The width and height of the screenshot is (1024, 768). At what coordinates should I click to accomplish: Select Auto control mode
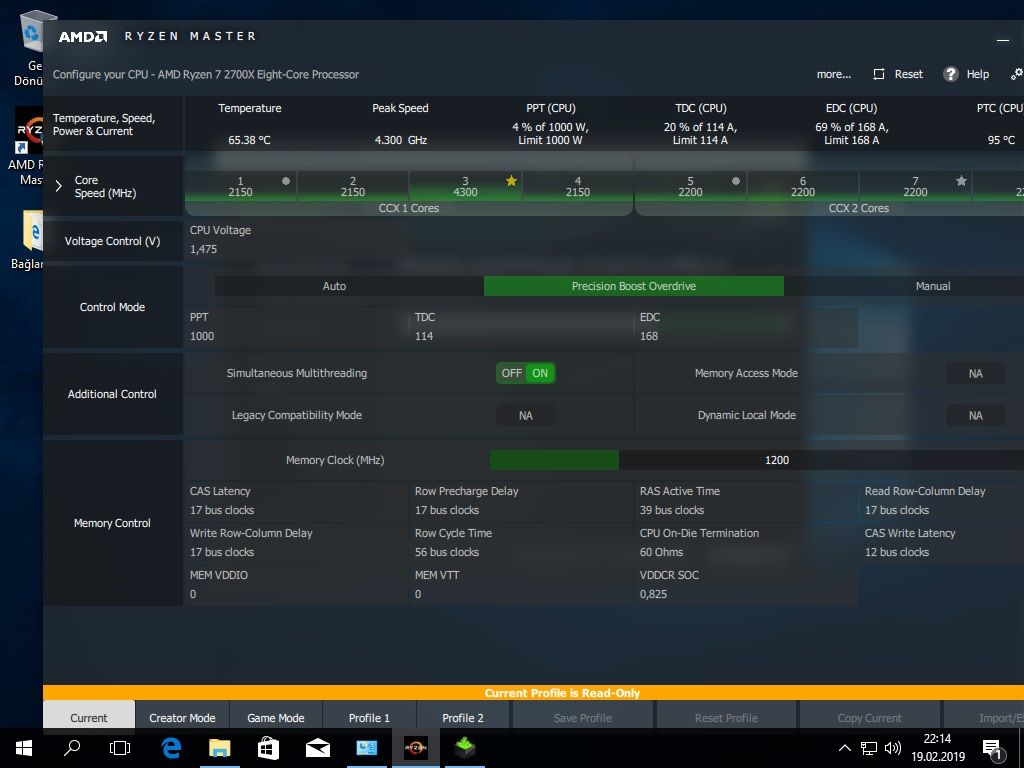pos(334,286)
